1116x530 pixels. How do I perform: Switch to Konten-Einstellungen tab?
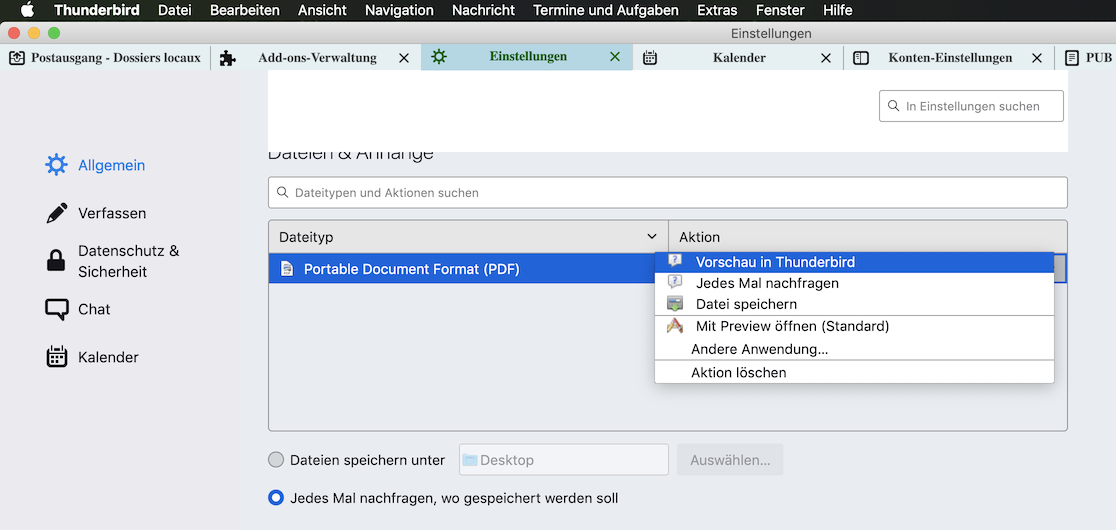(x=949, y=58)
